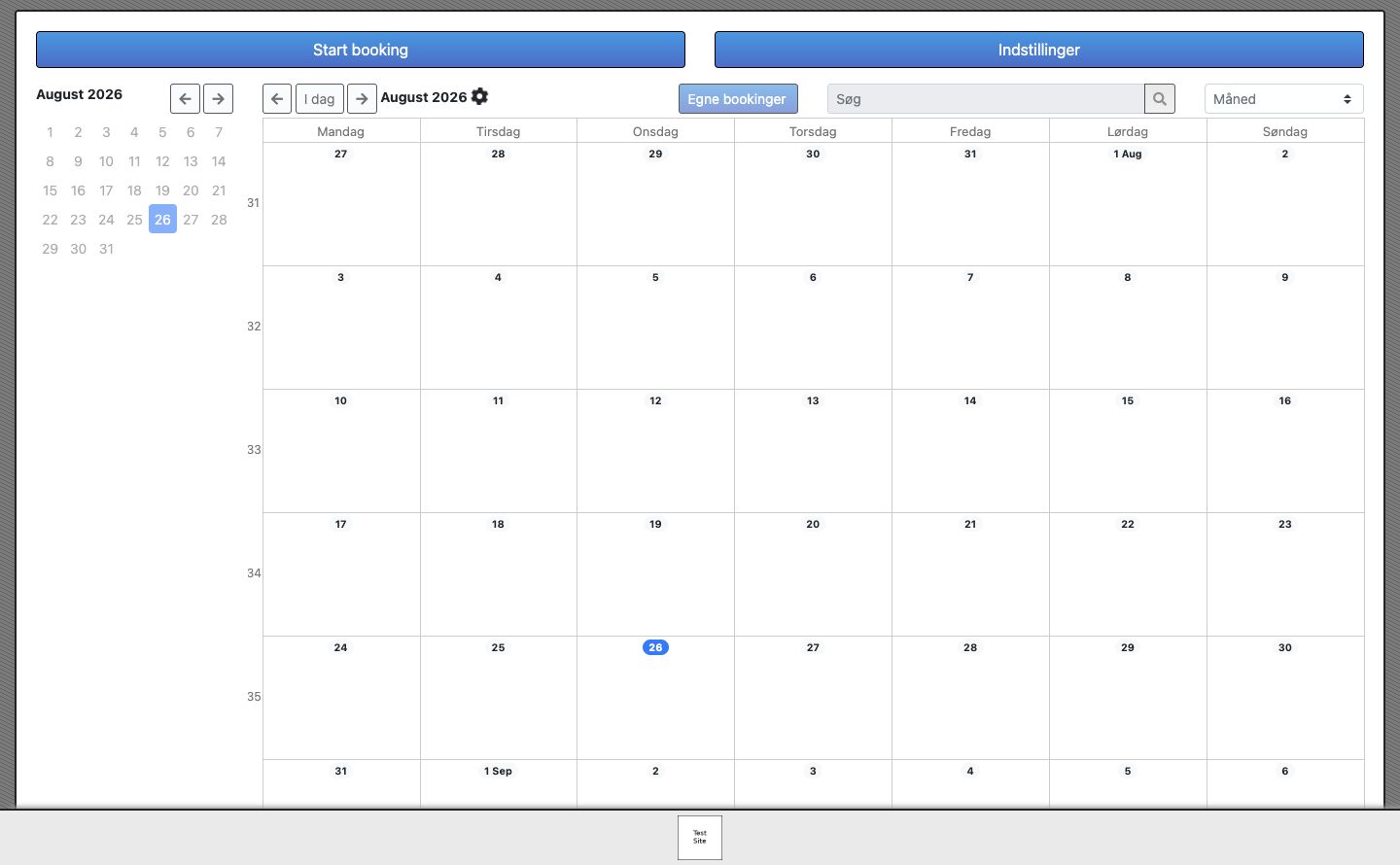Click the magnifying glass search button

[x=1160, y=99]
